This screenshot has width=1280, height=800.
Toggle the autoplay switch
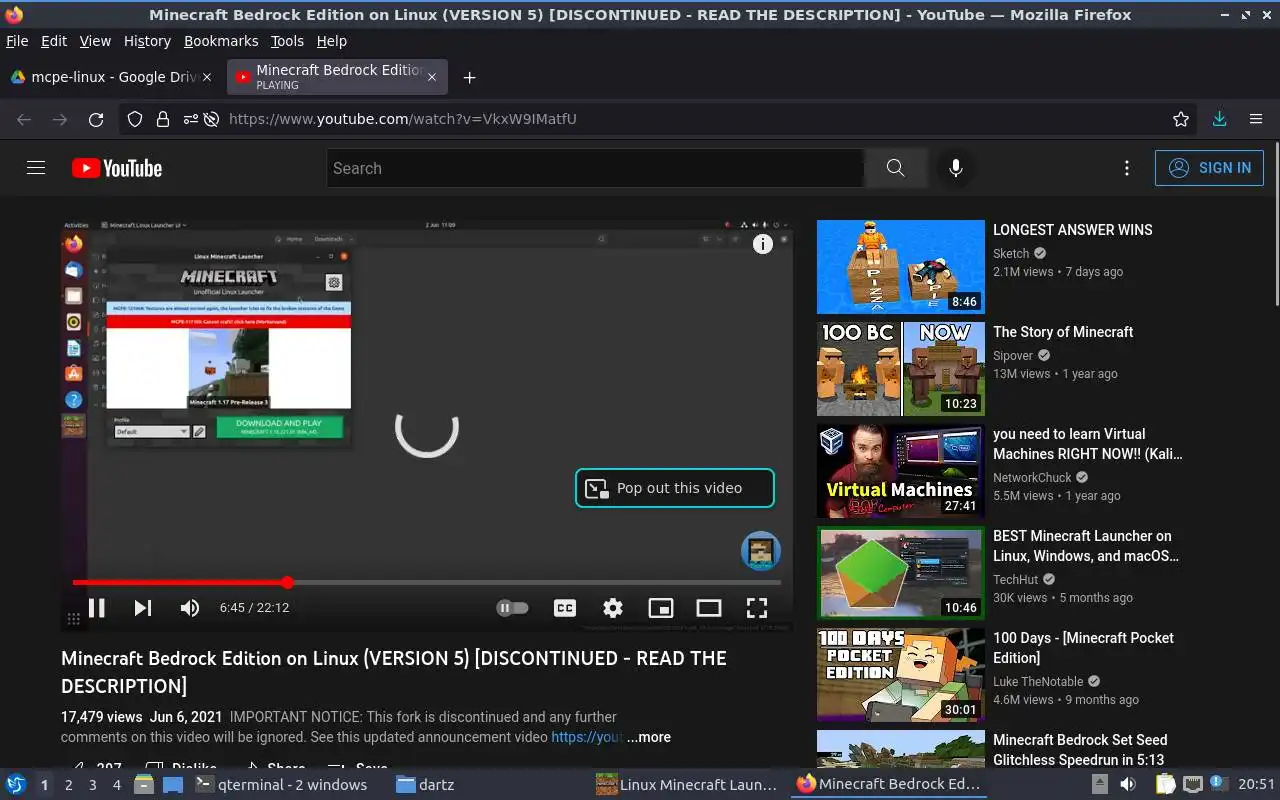512,607
